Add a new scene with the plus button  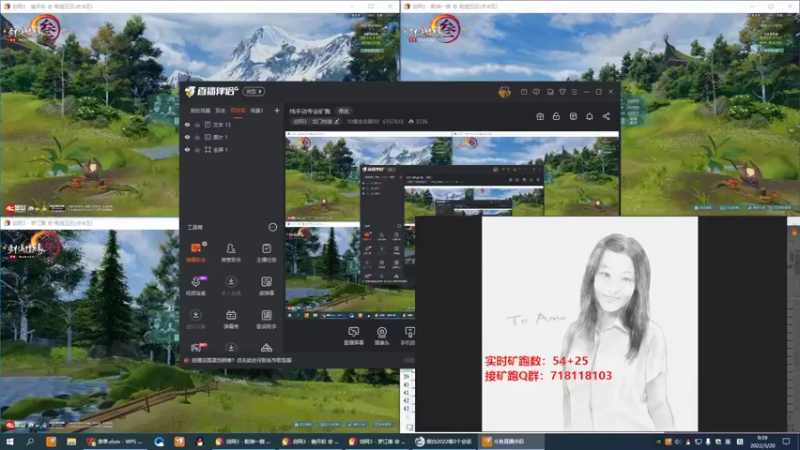point(277,110)
